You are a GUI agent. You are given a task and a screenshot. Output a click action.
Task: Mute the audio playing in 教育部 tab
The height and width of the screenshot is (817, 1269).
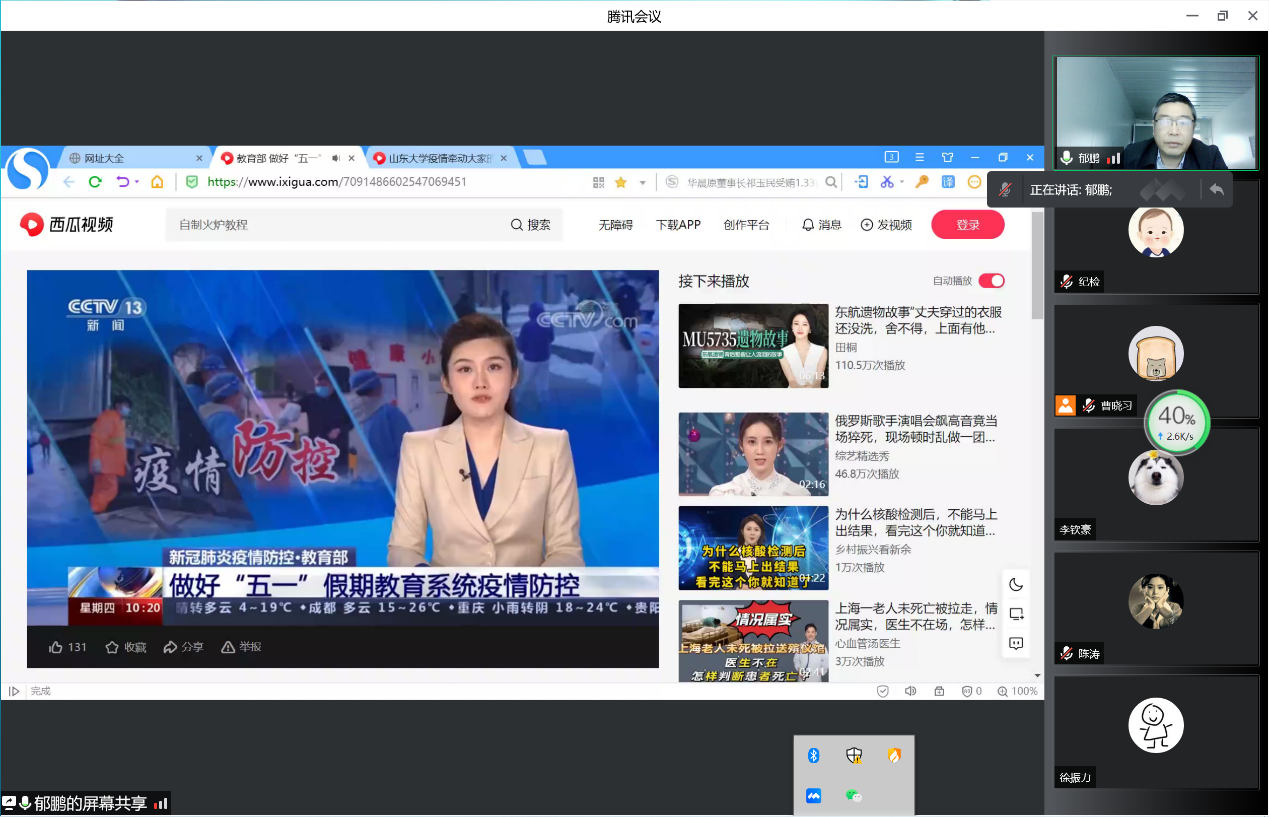tap(336, 158)
